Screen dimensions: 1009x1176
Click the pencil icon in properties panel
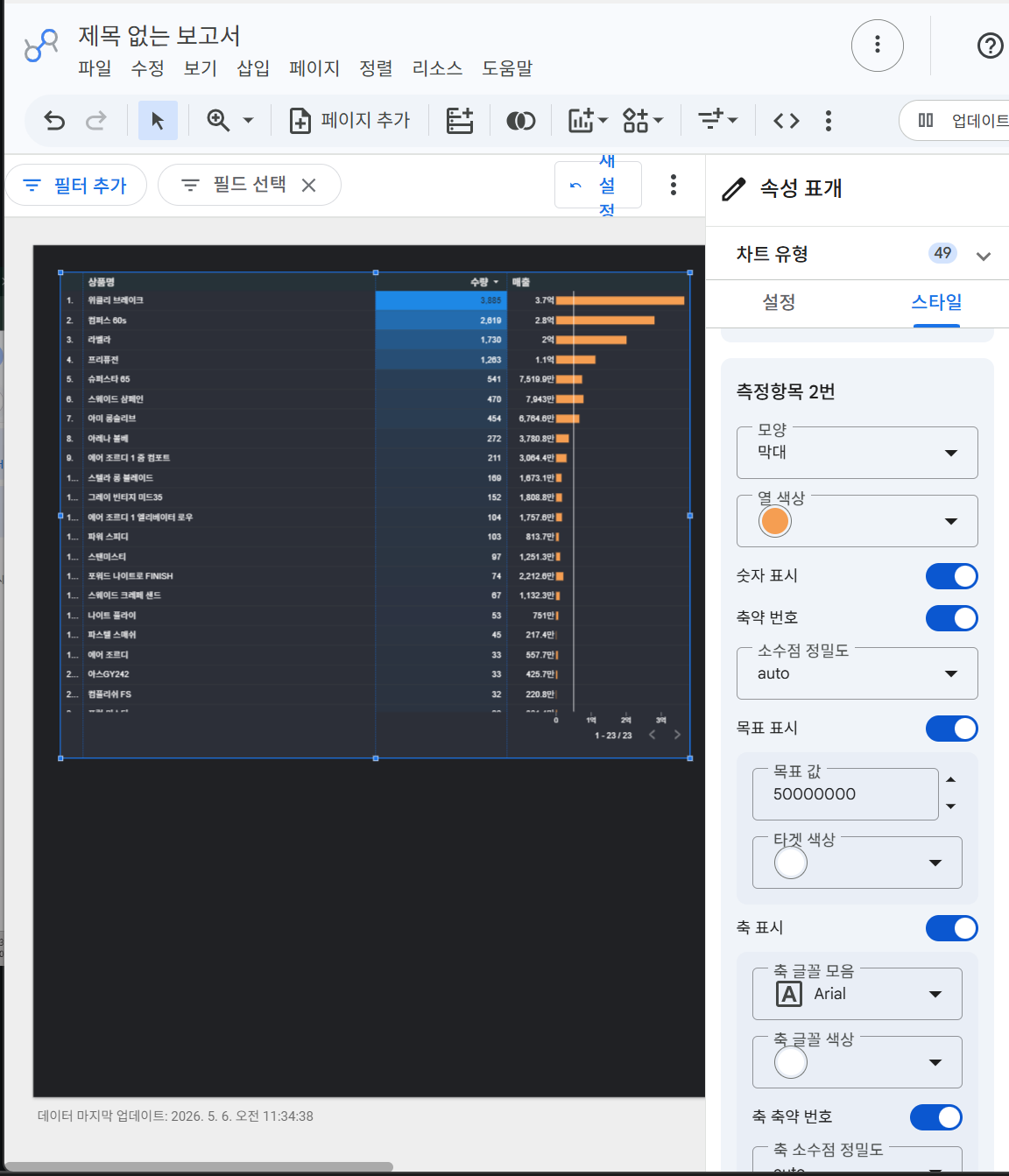(x=734, y=188)
